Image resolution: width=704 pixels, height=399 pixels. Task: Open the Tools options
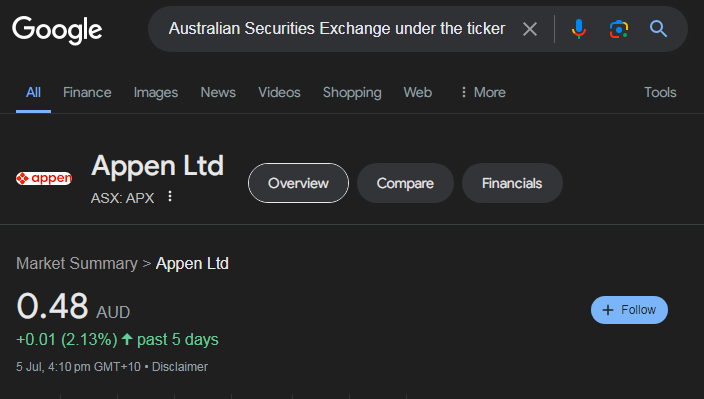(660, 92)
